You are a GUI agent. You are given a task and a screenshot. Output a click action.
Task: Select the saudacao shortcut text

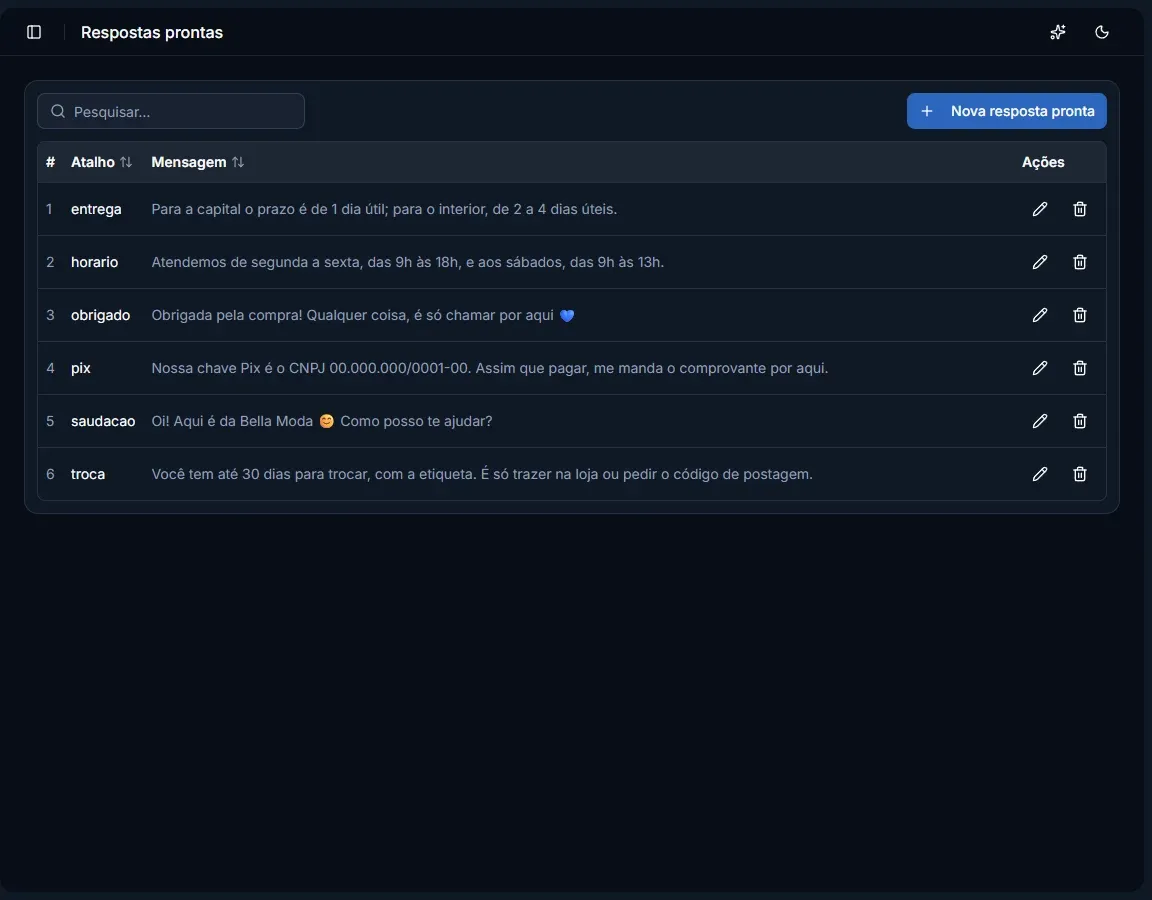pos(103,421)
